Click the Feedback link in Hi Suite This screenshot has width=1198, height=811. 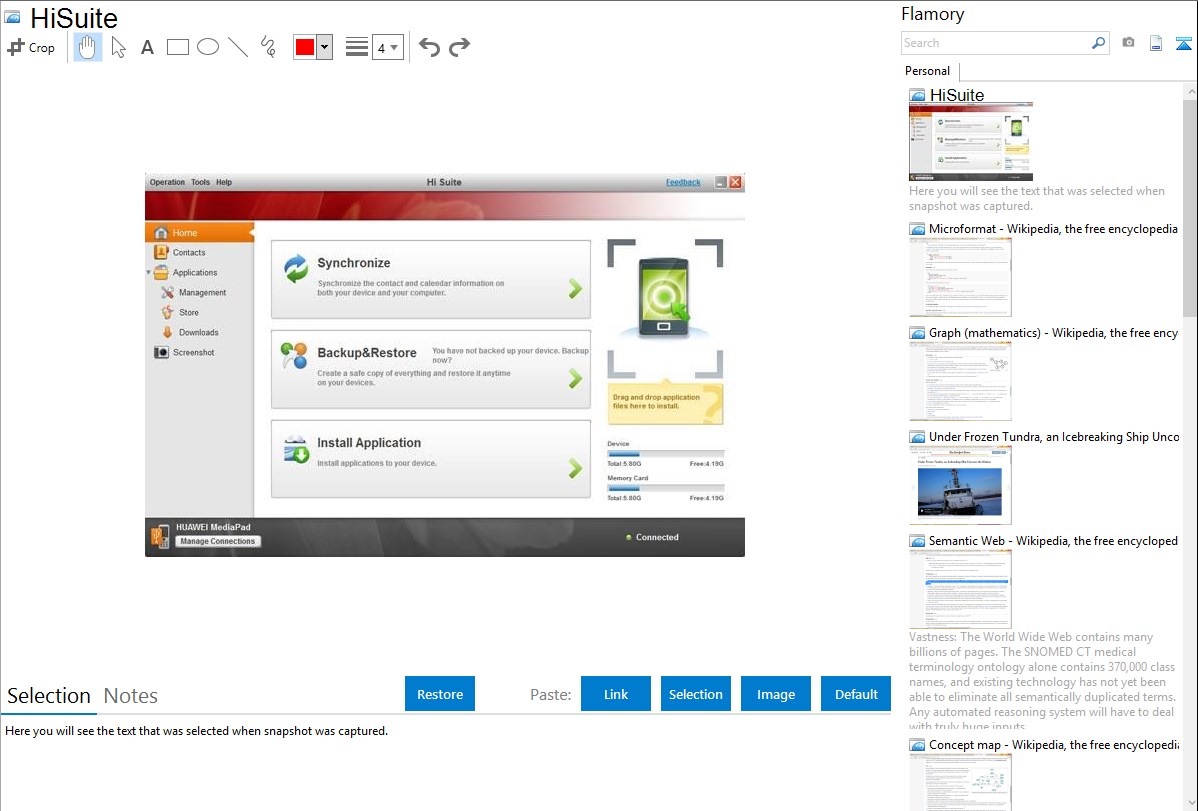683,182
